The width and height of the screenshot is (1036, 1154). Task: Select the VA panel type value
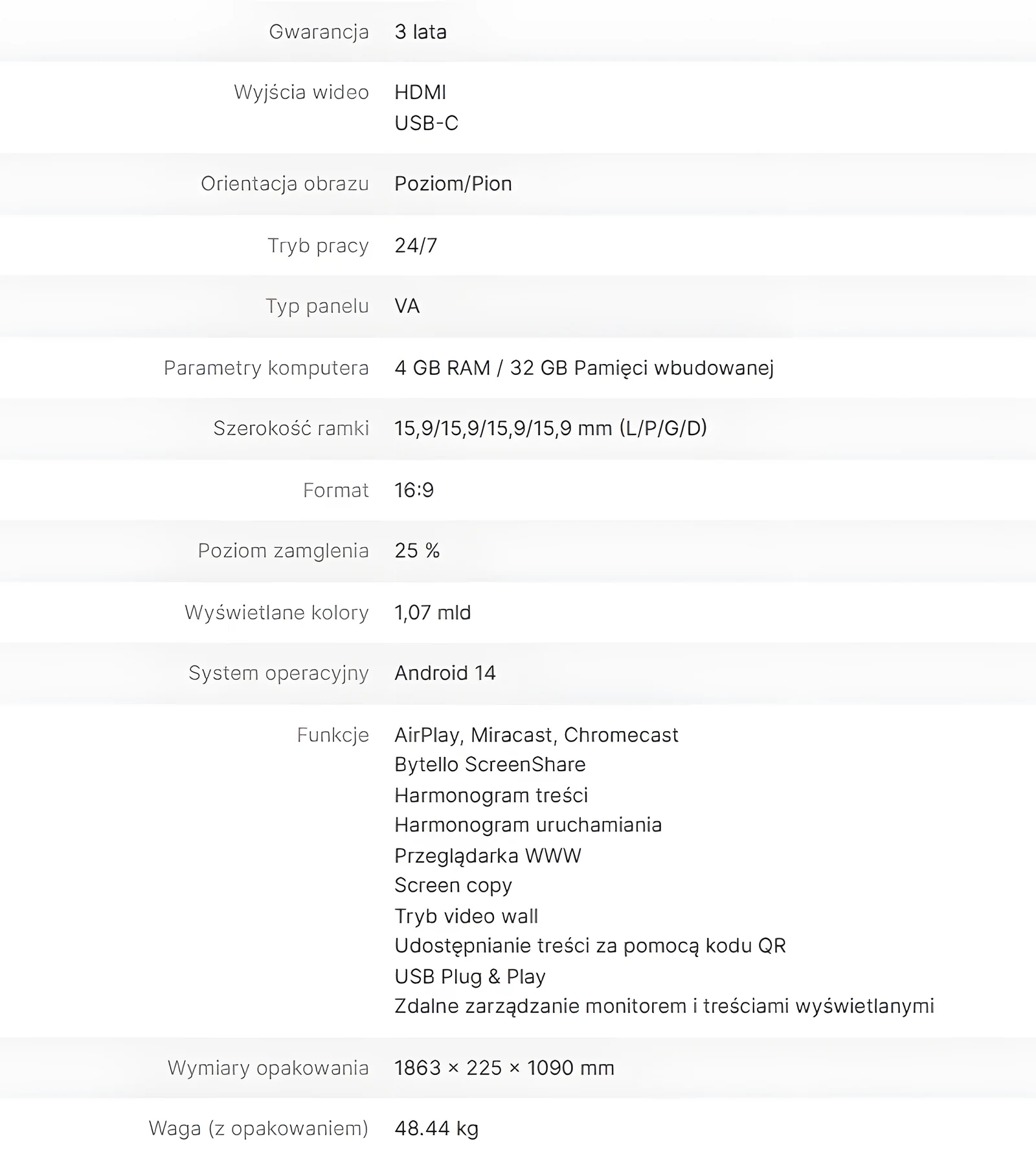(407, 306)
